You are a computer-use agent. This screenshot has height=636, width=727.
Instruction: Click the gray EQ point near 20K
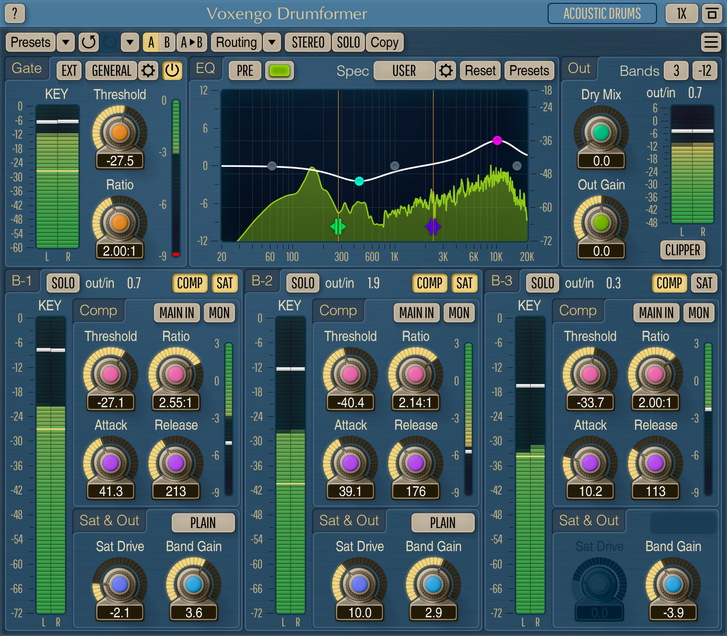pos(517,165)
